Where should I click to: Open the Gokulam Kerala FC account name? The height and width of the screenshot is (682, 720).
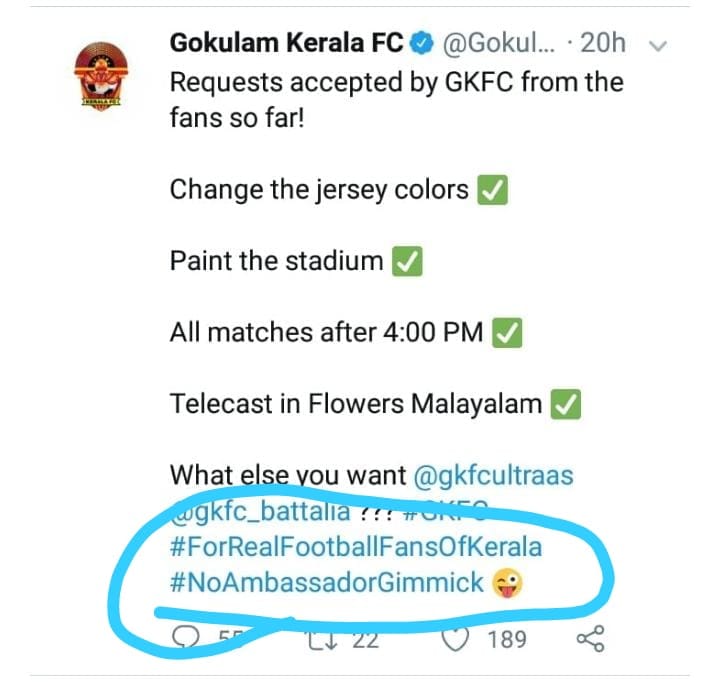pos(287,43)
